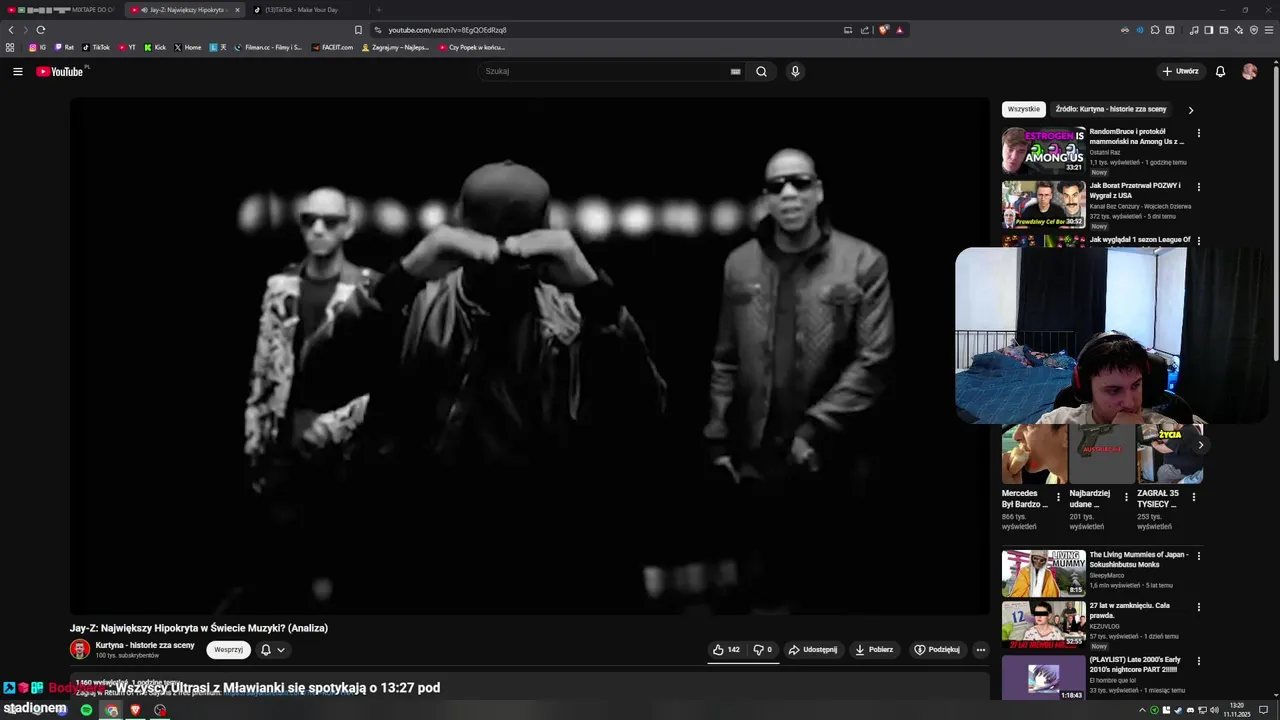Open options for Living Mummies of Japan video
Viewport: 1280px width, 720px height.
pos(1198,556)
